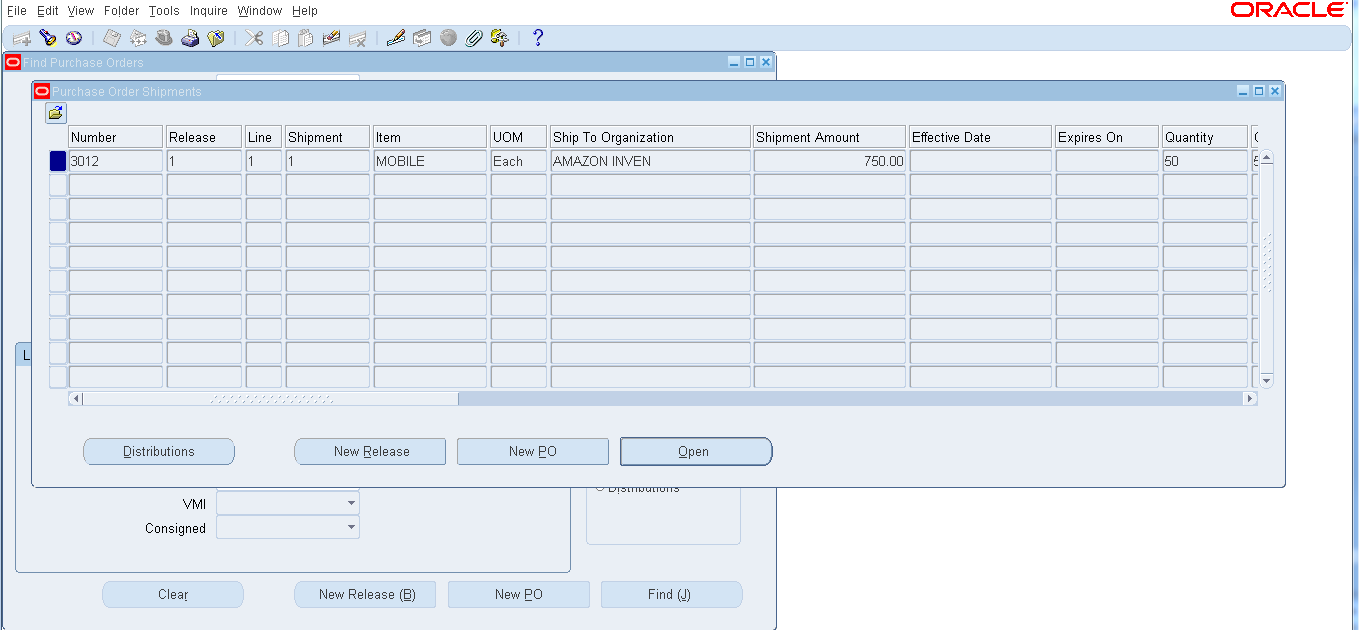The width and height of the screenshot is (1359, 630).
Task: Click the Ship To Organization column header
Action: point(650,137)
